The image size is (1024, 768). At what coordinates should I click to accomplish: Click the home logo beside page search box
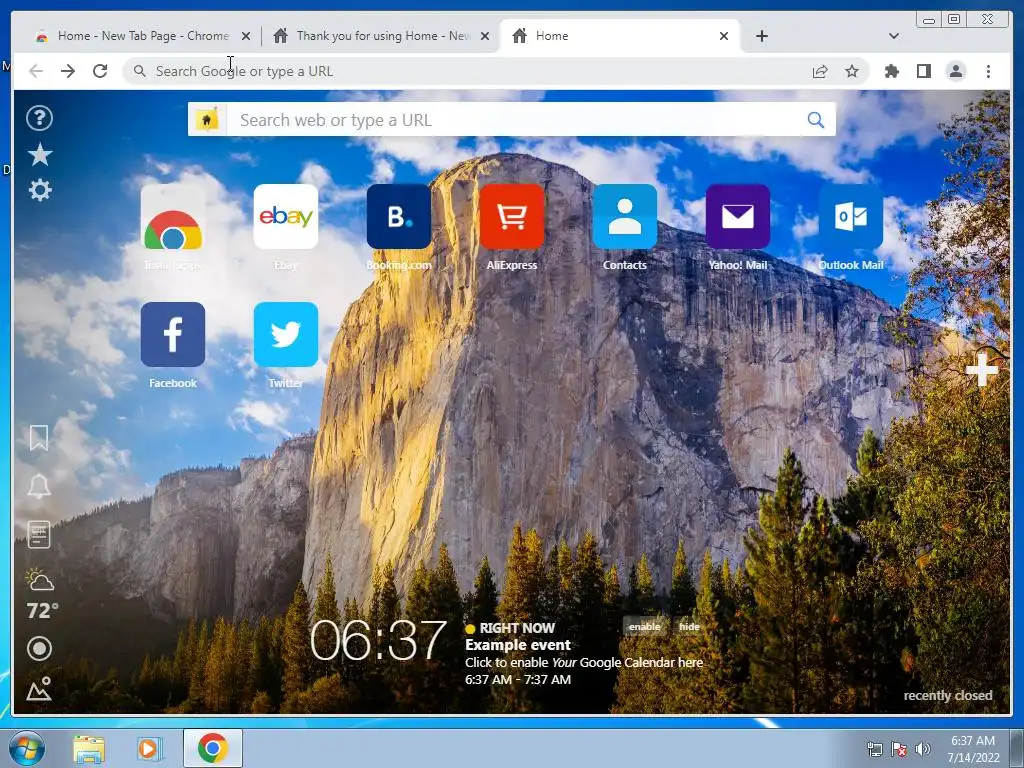(x=207, y=120)
